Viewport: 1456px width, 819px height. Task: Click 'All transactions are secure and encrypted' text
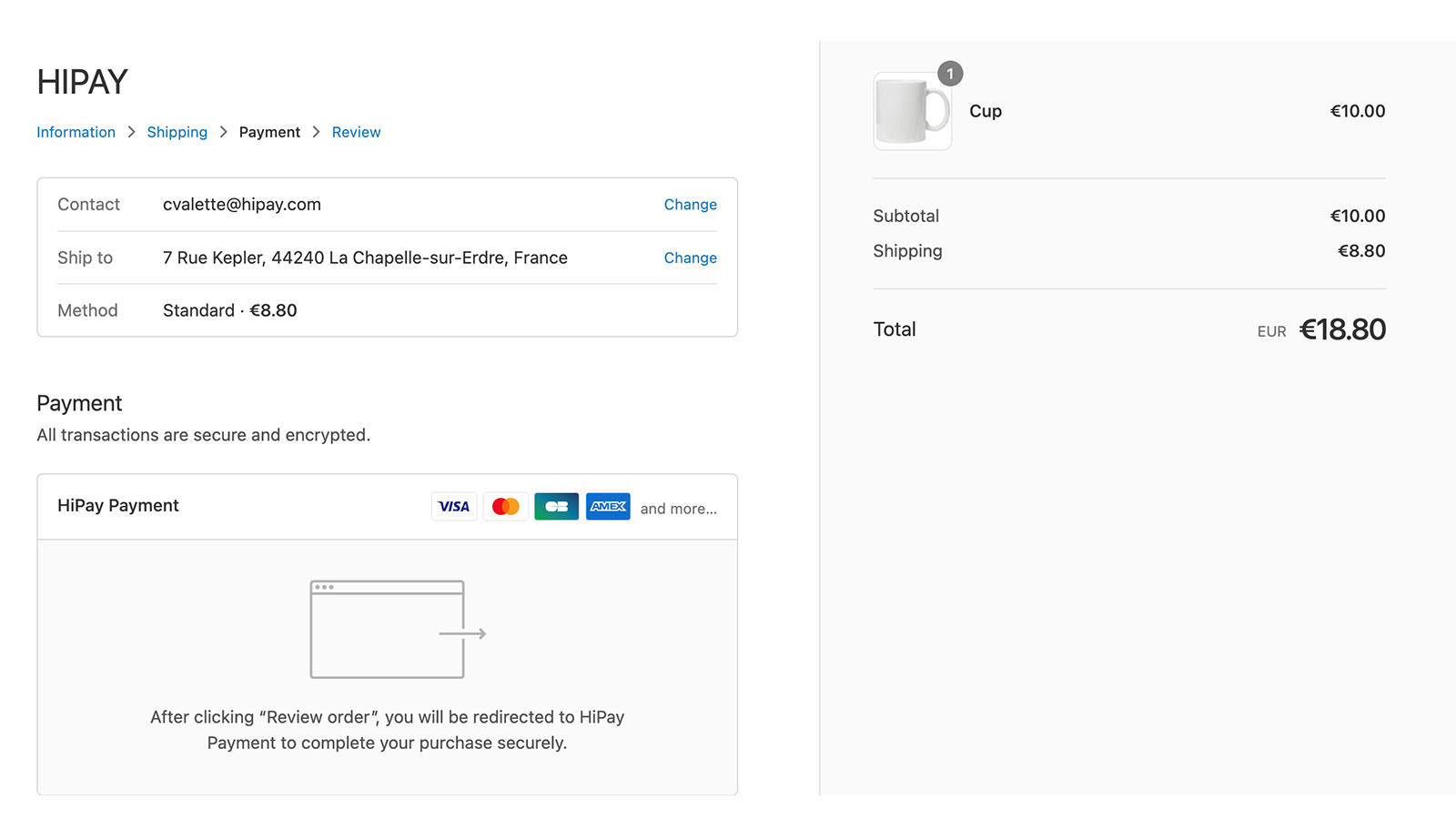203,435
